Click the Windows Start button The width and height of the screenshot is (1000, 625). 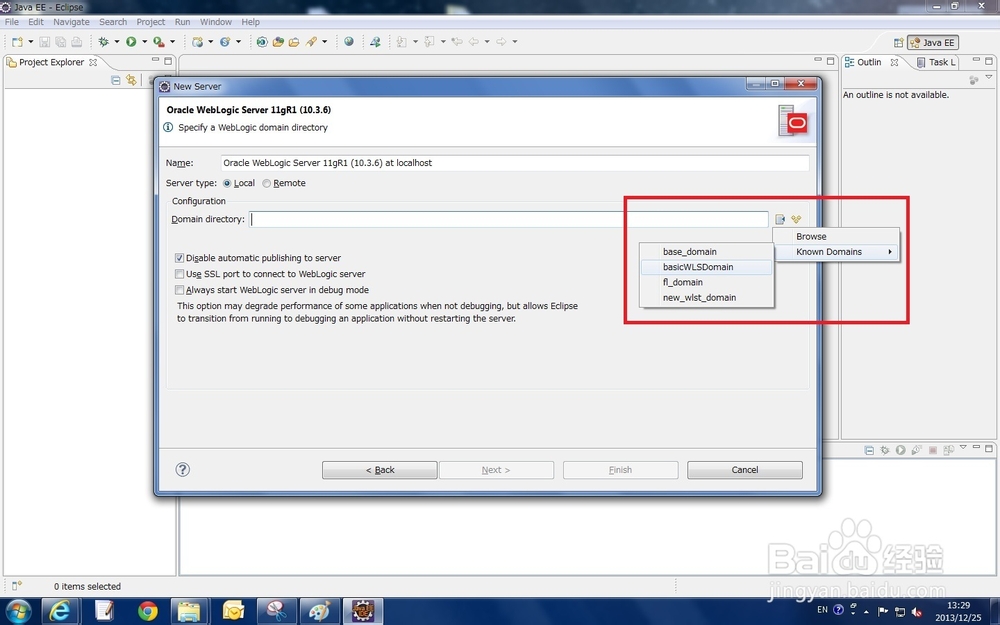(x=17, y=611)
